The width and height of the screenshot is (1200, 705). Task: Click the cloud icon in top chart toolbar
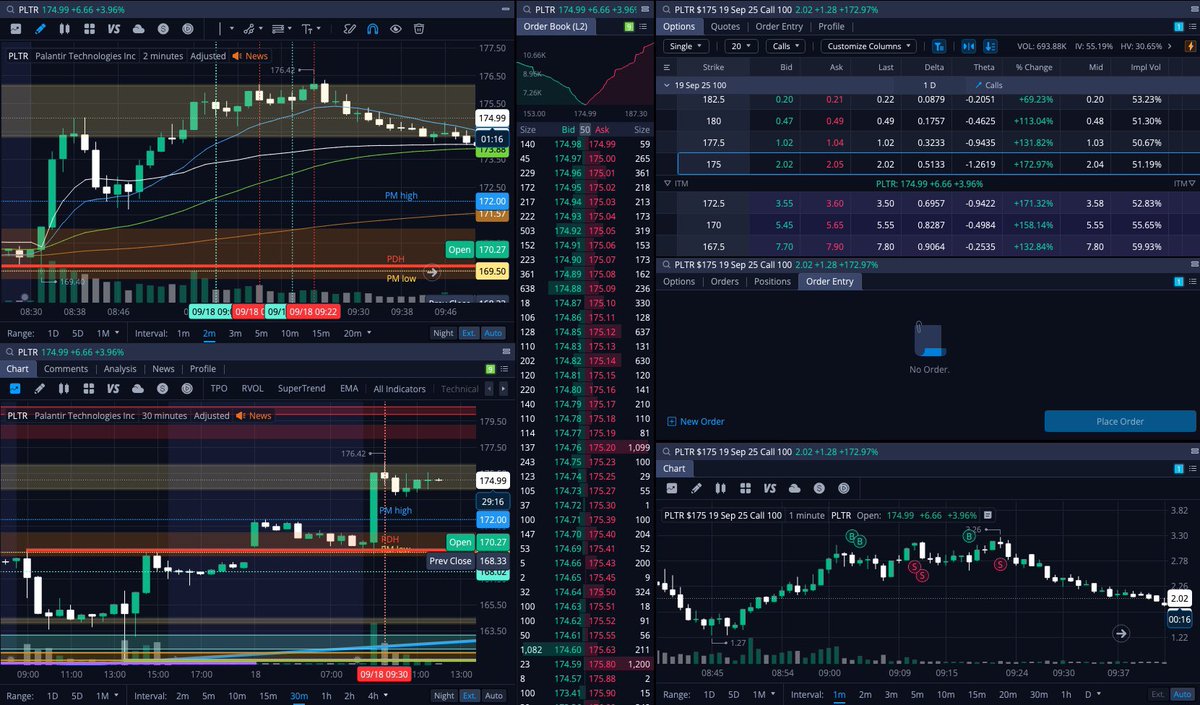[138, 28]
